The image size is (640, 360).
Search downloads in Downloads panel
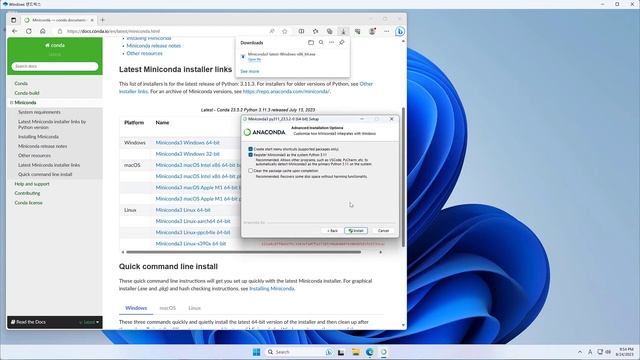[321, 42]
